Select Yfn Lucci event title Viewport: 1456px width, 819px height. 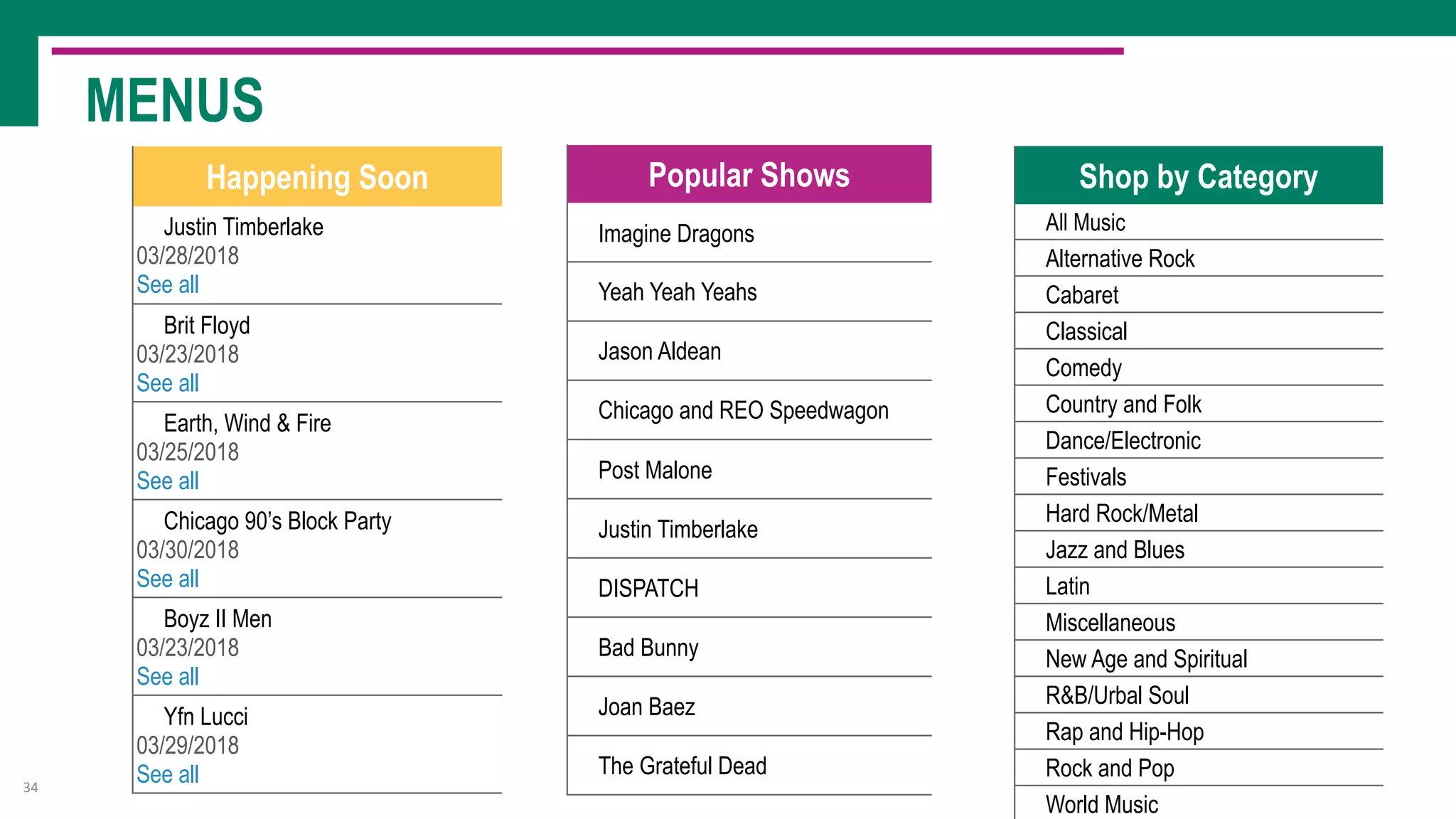pos(205,717)
